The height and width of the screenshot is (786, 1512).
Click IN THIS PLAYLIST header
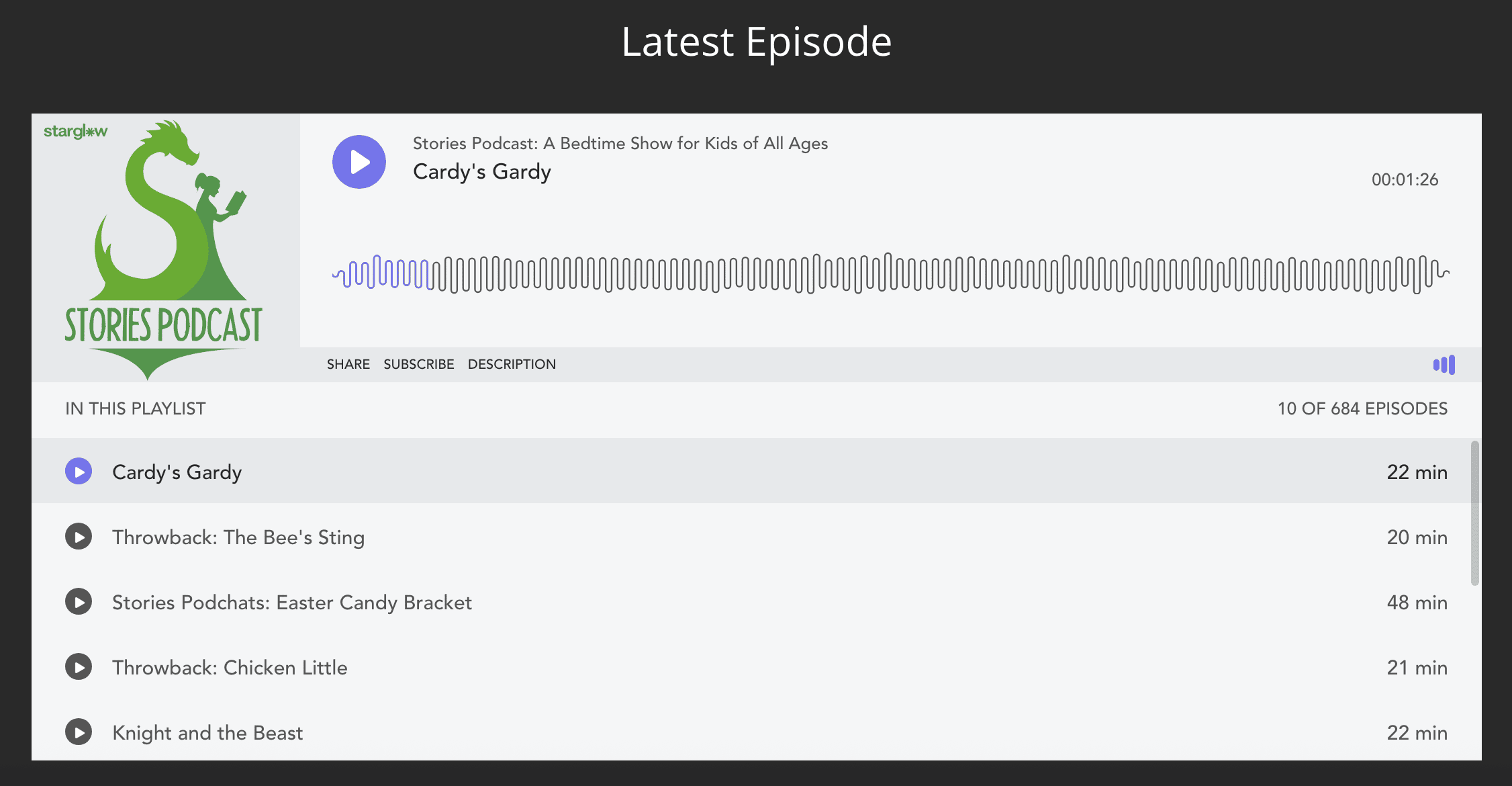[x=135, y=408]
